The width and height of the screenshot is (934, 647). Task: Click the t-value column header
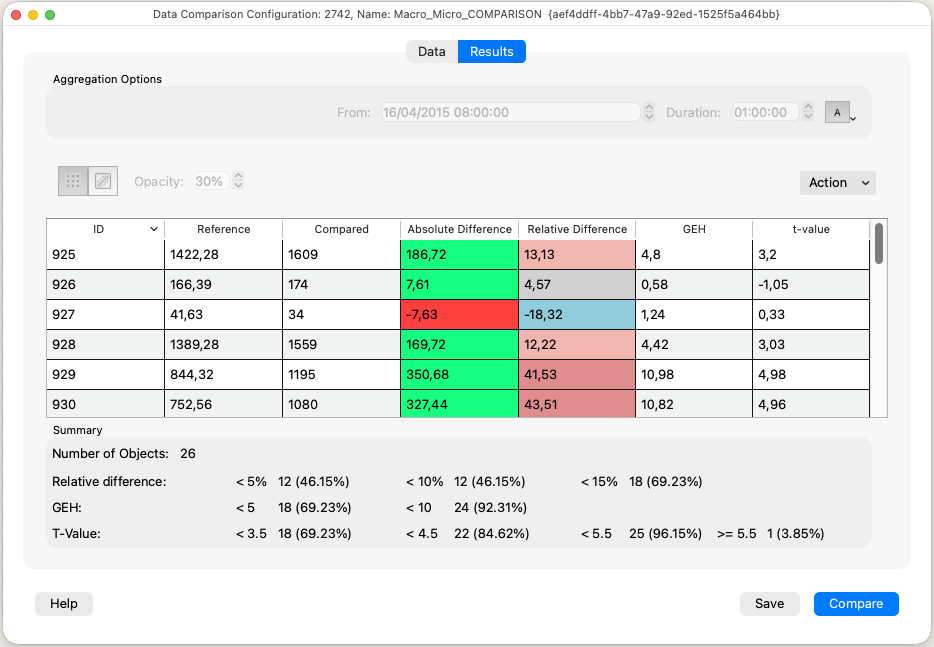point(811,229)
